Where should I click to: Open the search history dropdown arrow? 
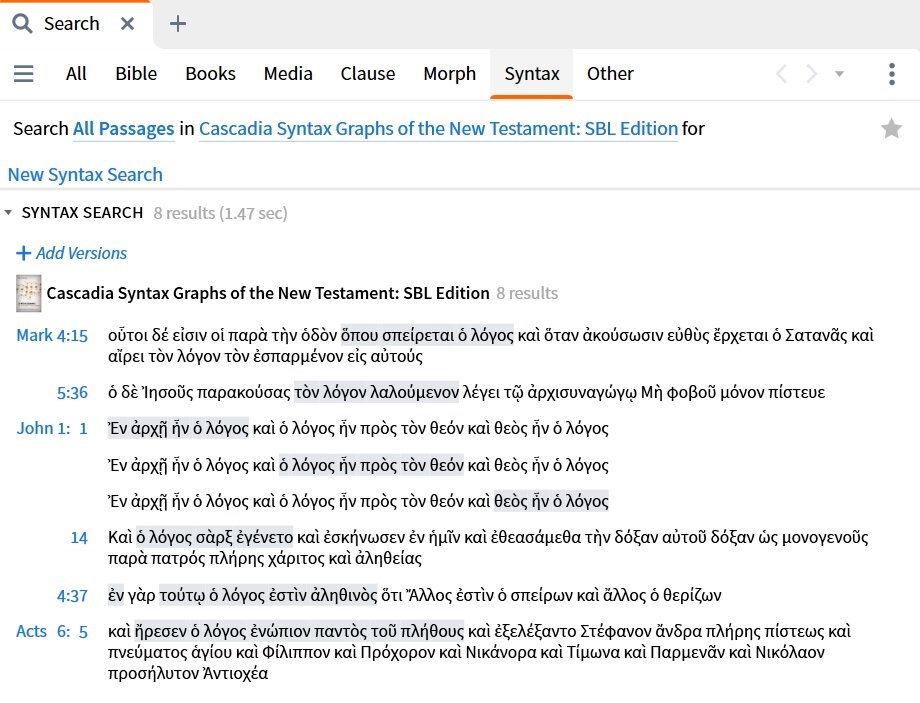[x=840, y=74]
